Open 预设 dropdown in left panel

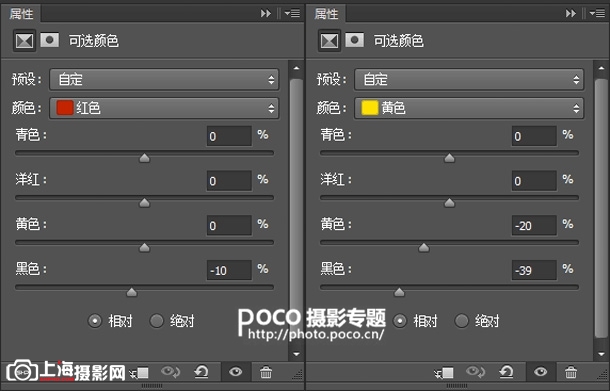pyautogui.click(x=164, y=79)
